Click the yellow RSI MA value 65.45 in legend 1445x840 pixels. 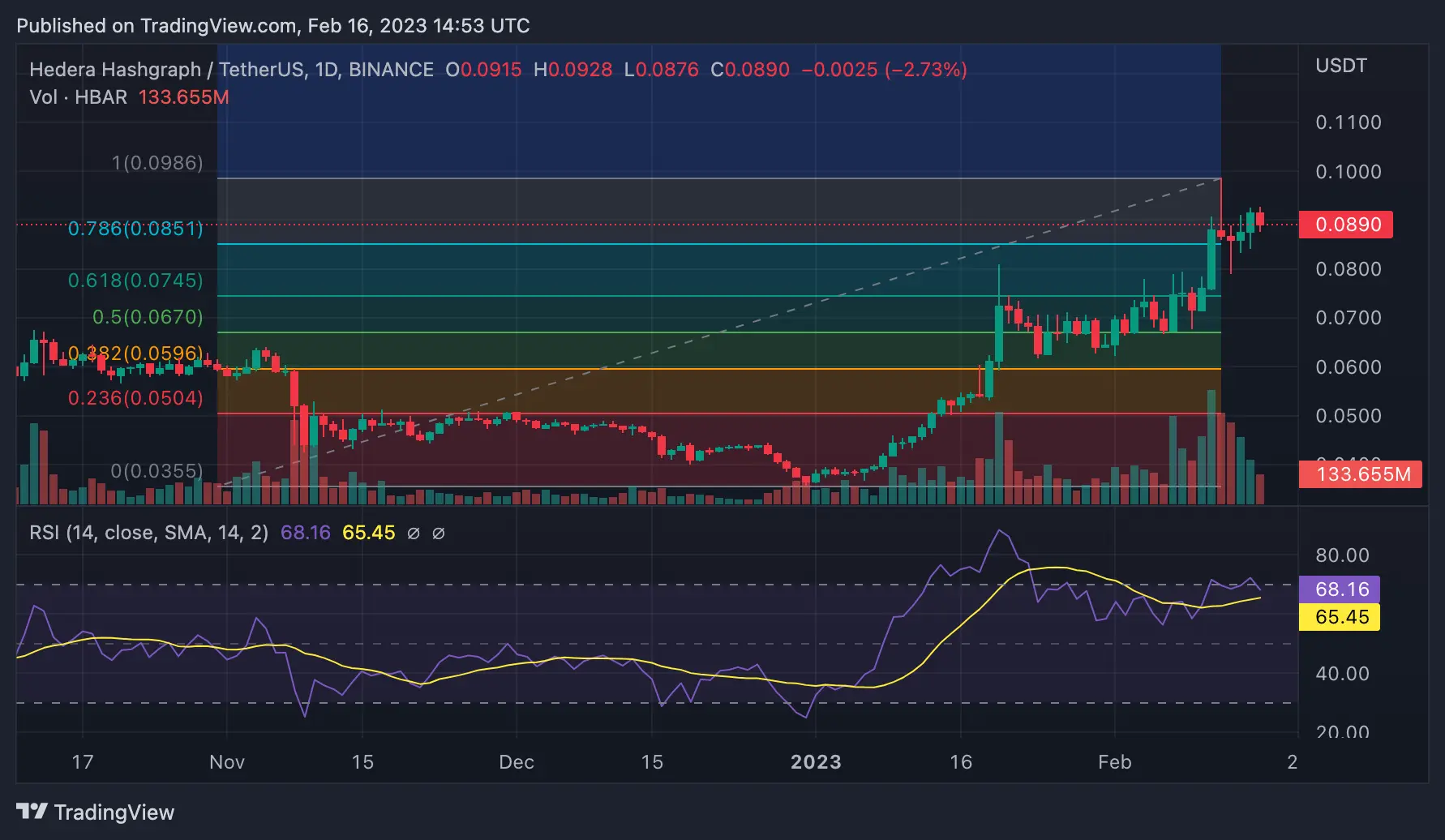369,533
